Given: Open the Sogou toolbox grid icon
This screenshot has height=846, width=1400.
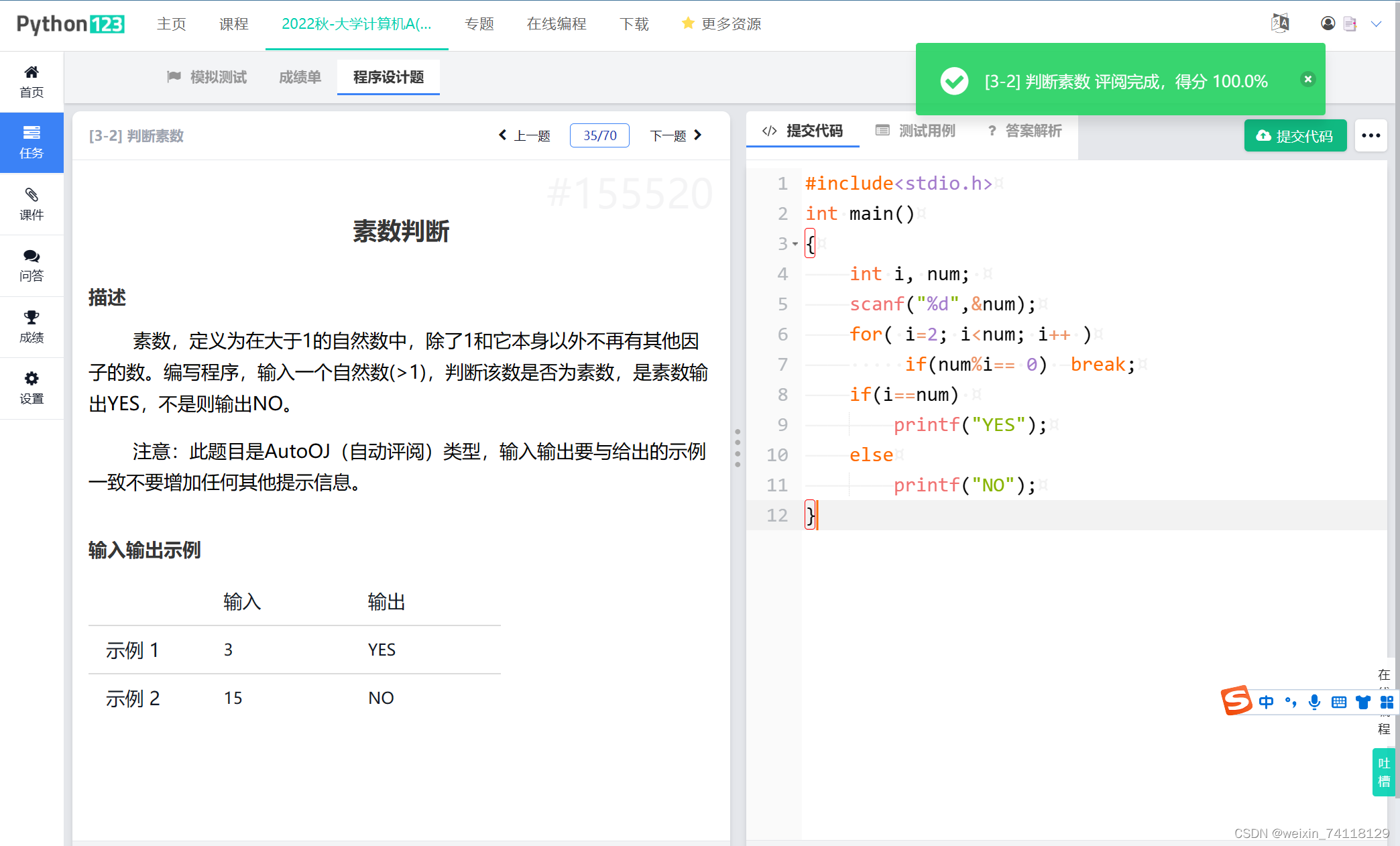Looking at the screenshot, I should click(1387, 702).
